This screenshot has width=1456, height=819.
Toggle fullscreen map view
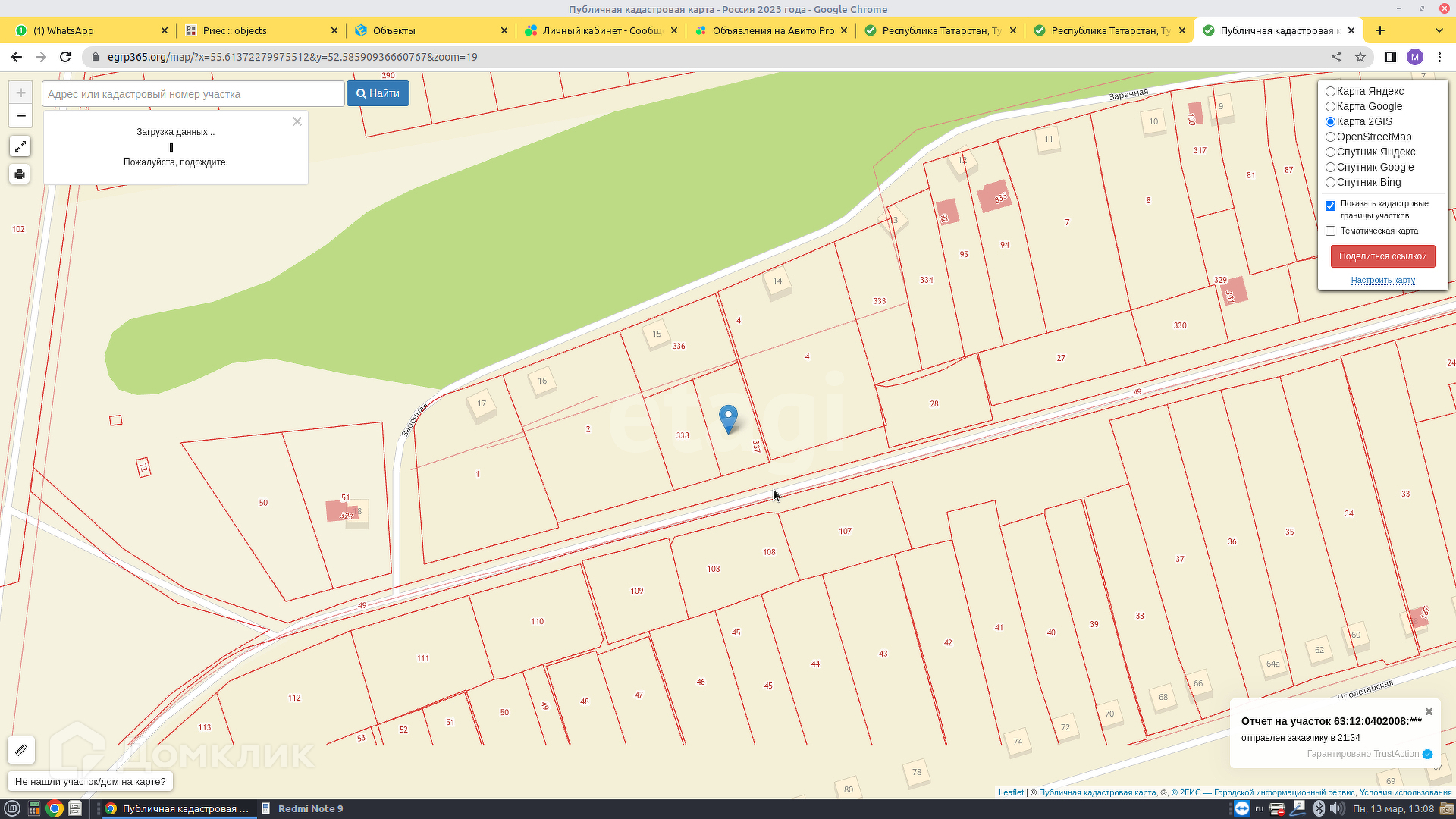point(20,146)
